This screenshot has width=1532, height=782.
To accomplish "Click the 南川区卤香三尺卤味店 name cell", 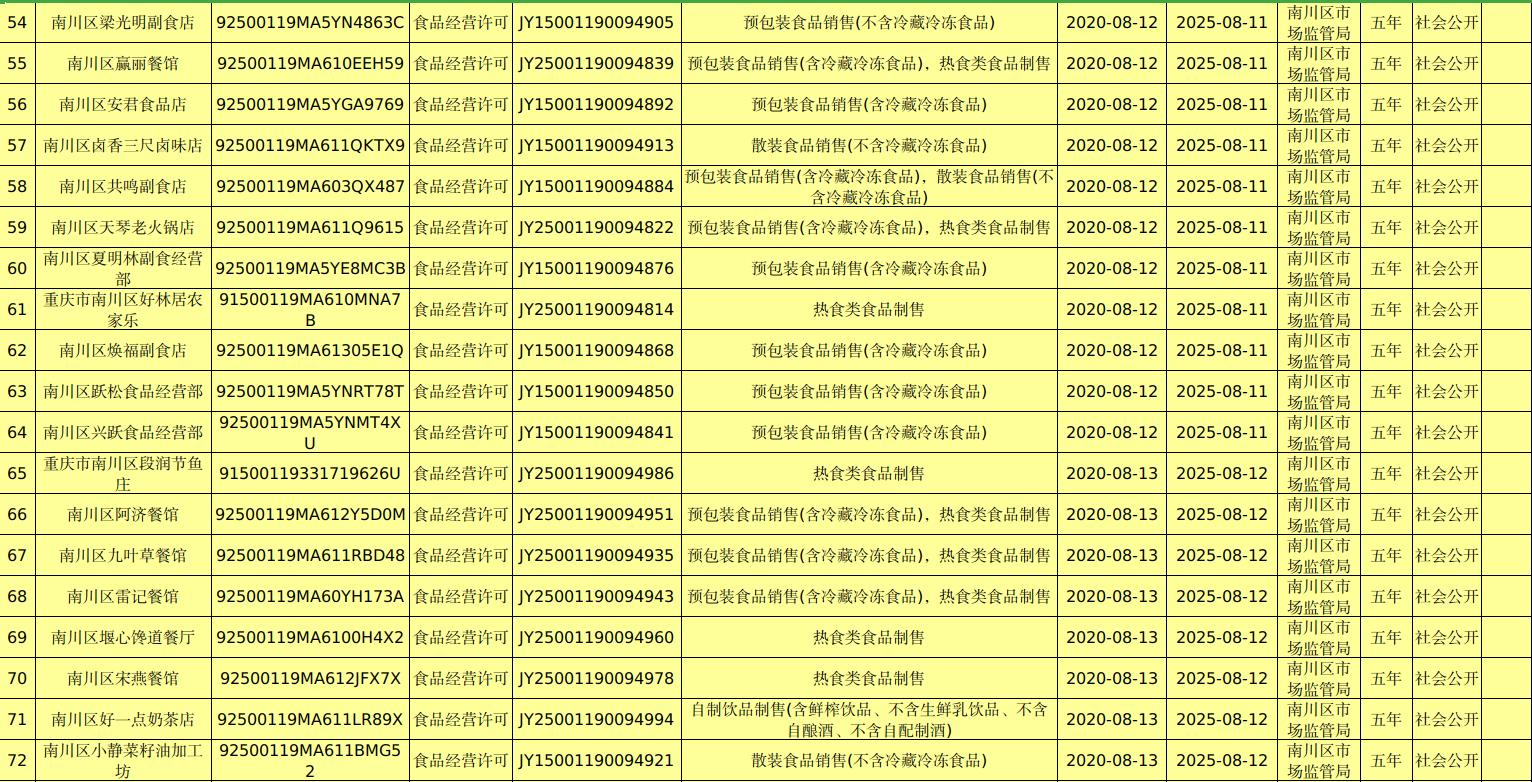I will pyautogui.click(x=123, y=145).
